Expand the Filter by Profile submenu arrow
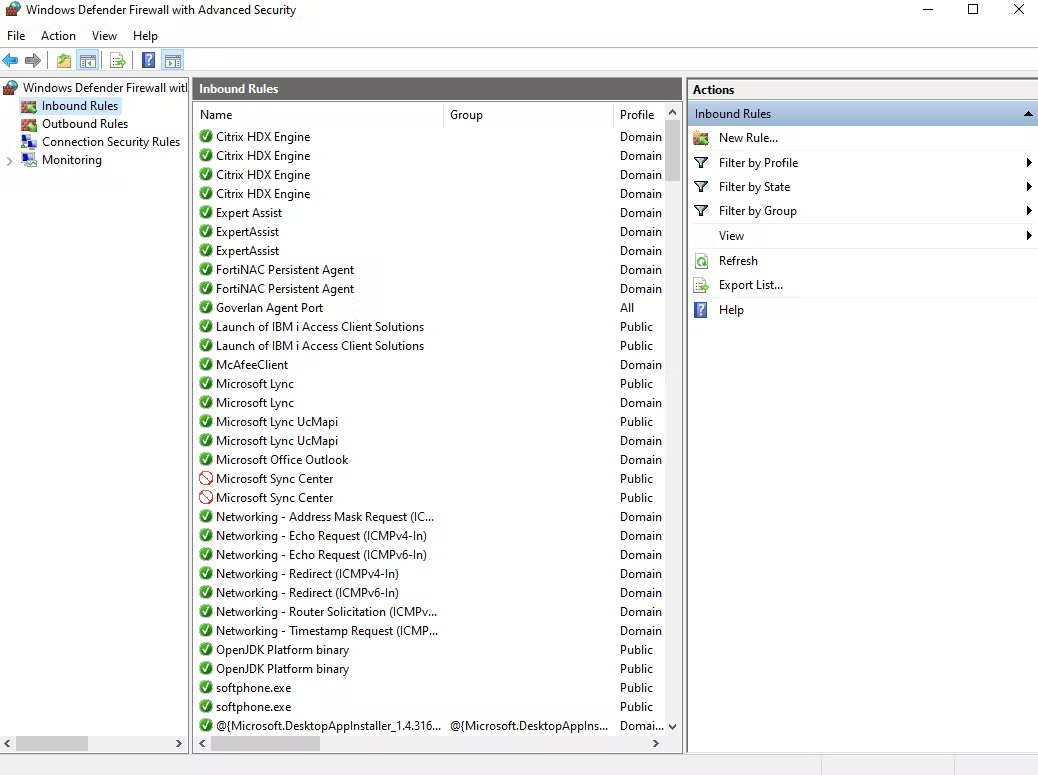This screenshot has width=1038, height=775. pyautogui.click(x=1029, y=162)
